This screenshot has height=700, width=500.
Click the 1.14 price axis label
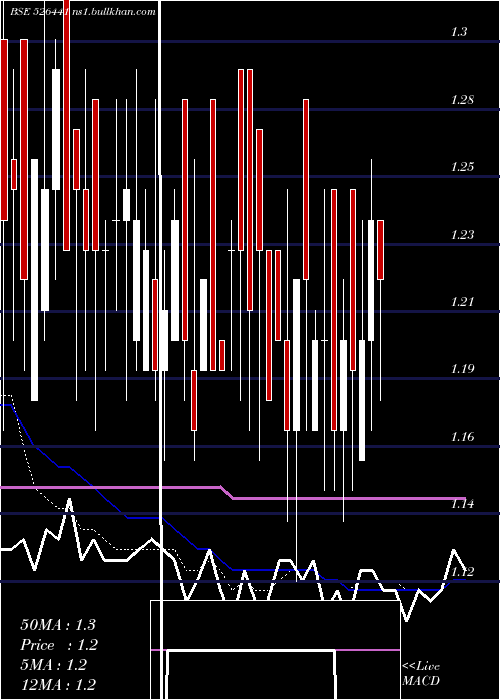click(462, 504)
